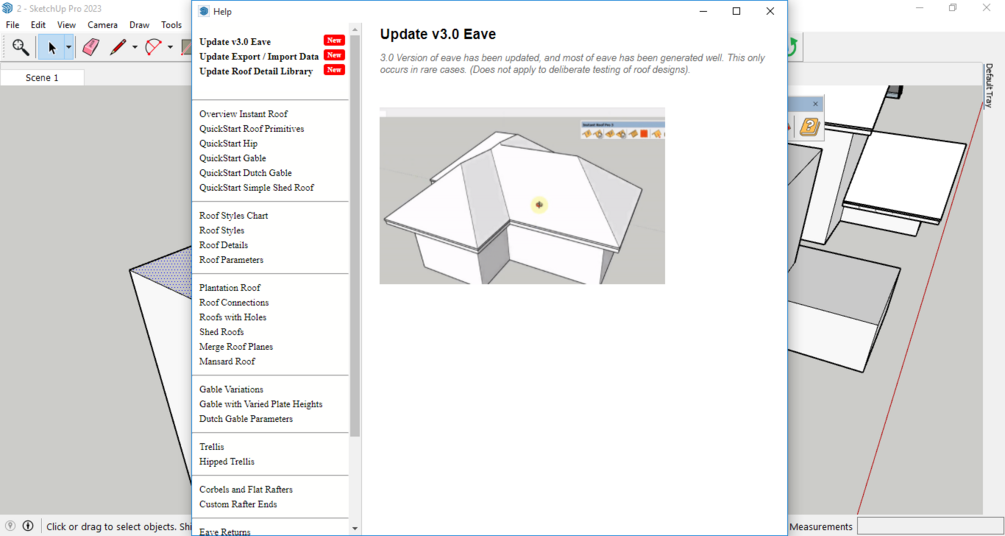Open the Shed Roofs topic
This screenshot has width=1005, height=536.
(222, 332)
